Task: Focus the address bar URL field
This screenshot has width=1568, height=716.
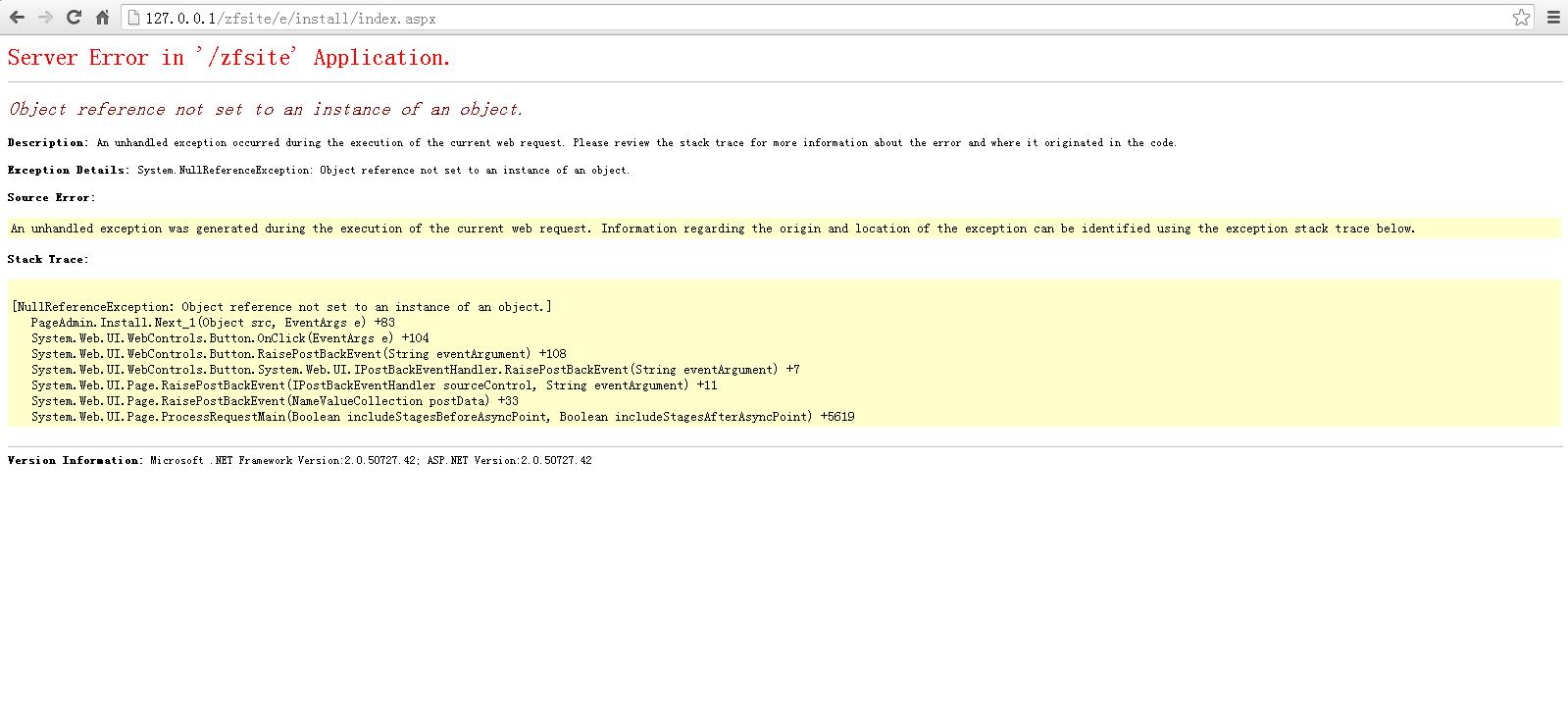Action: pyautogui.click(x=784, y=19)
